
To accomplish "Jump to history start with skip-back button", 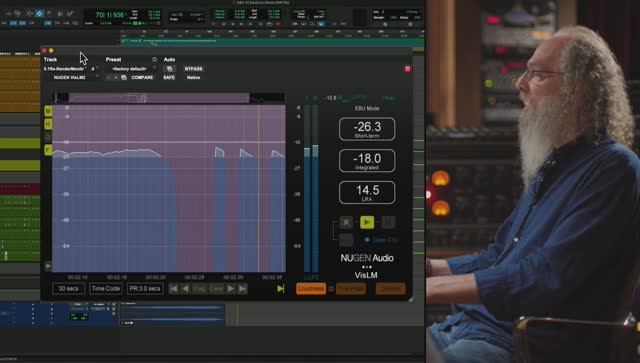I will tap(173, 289).
